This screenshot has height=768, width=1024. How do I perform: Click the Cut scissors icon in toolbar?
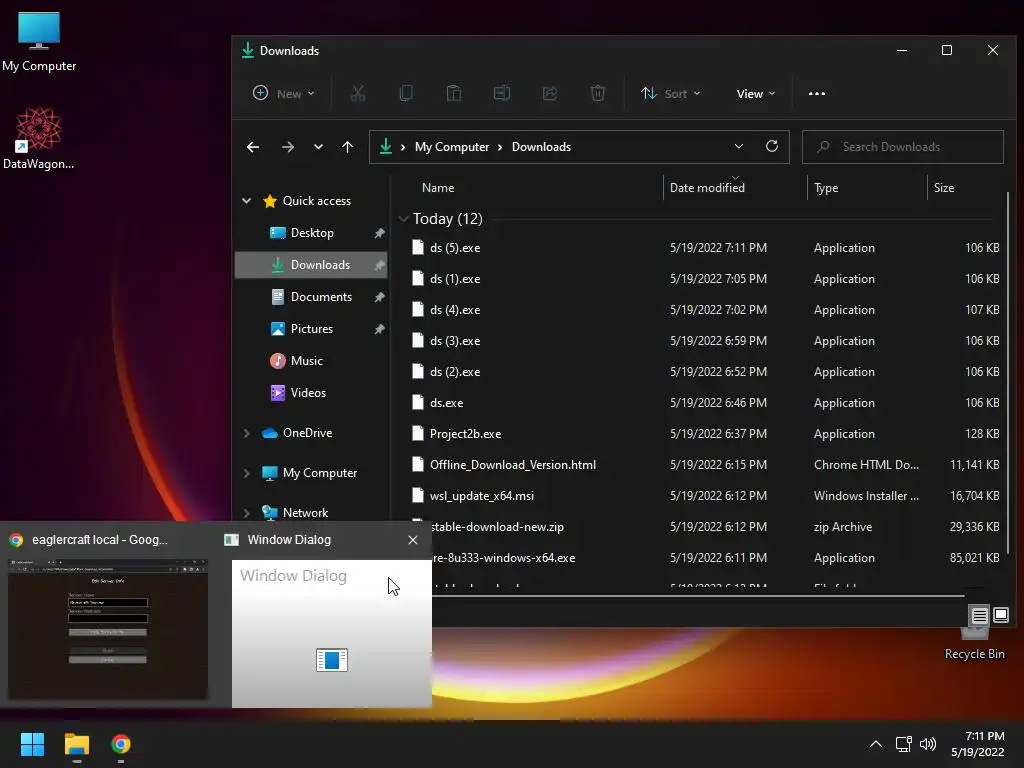357,93
